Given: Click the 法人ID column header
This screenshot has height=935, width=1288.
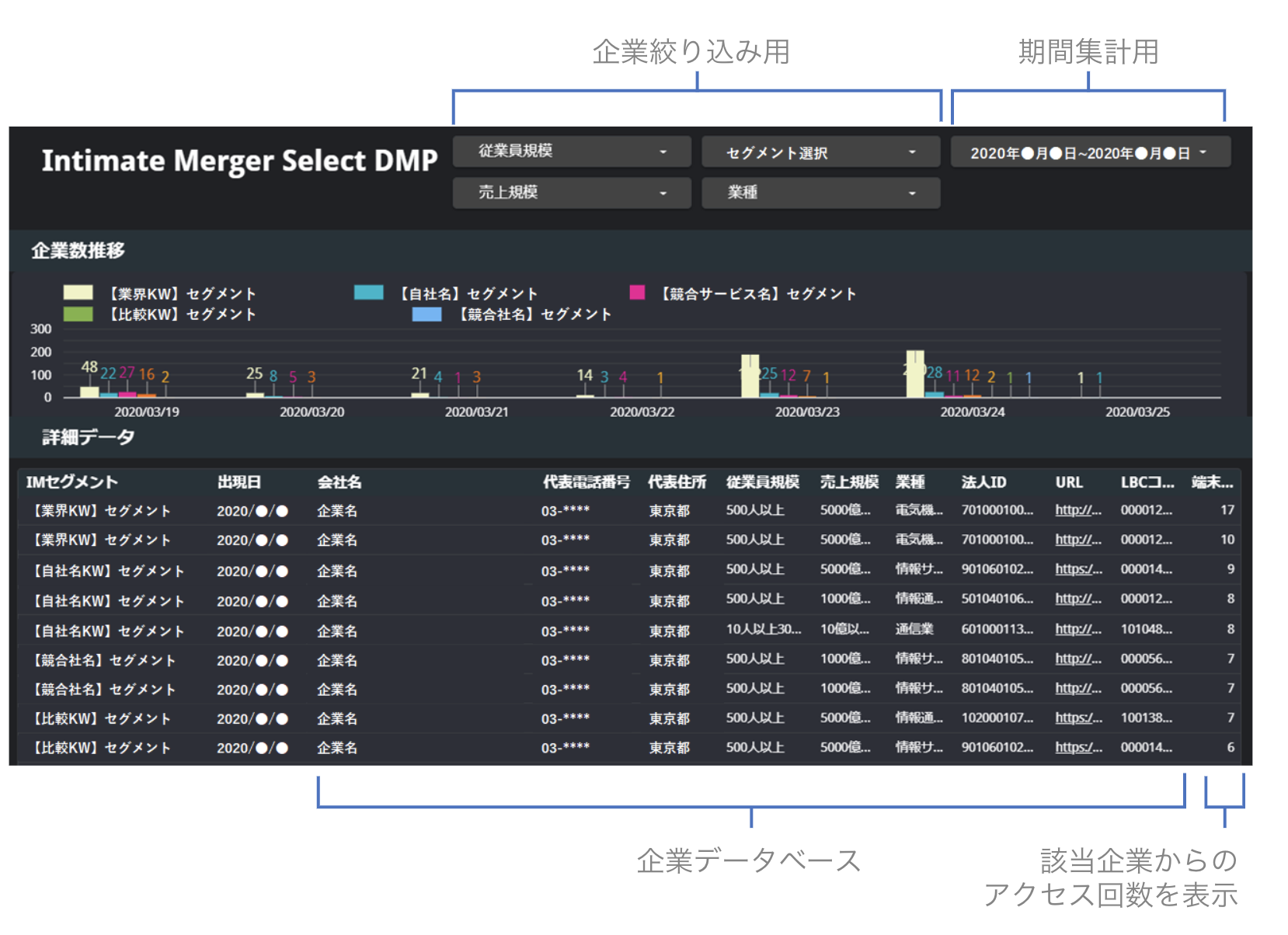Looking at the screenshot, I should coord(983,482).
